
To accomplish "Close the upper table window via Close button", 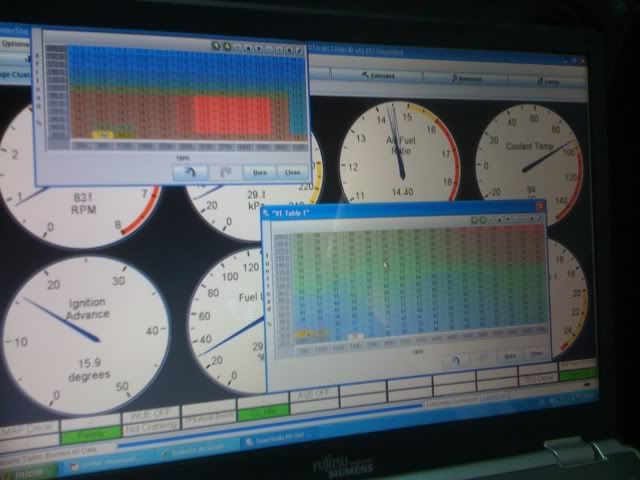I will point(292,173).
